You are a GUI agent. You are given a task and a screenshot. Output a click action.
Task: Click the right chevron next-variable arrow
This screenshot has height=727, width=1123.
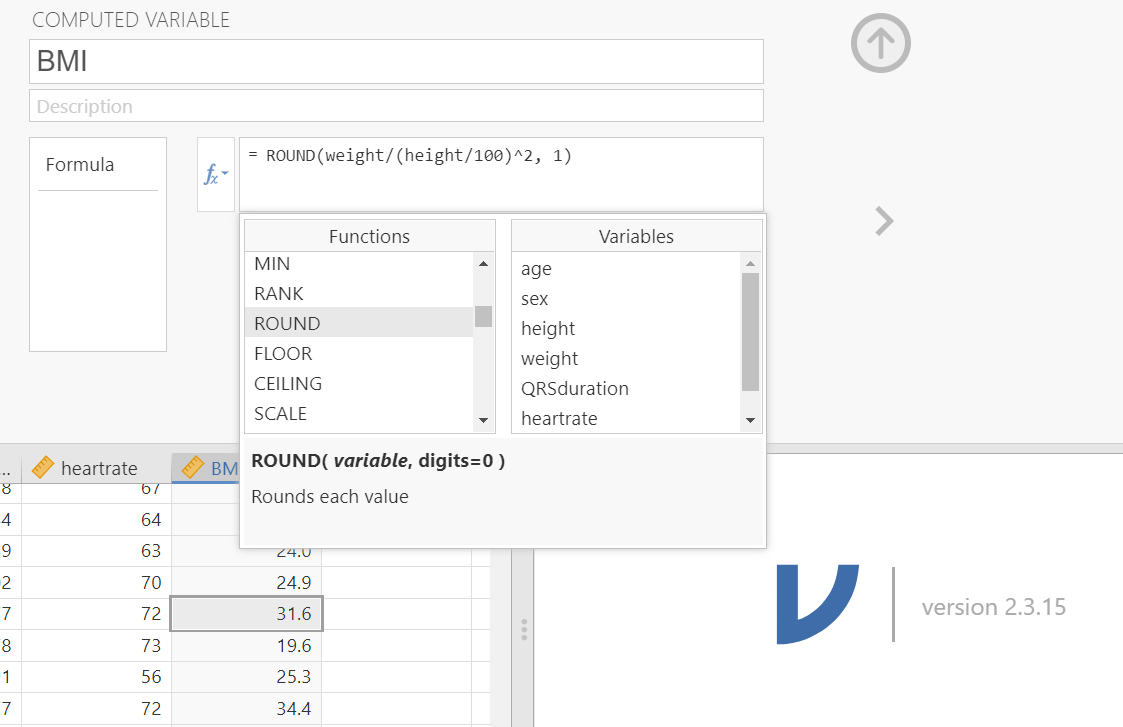(x=883, y=221)
